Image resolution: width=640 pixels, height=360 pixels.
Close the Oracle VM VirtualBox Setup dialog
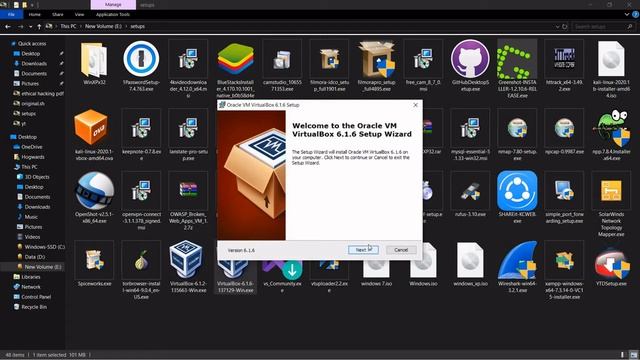coord(415,105)
